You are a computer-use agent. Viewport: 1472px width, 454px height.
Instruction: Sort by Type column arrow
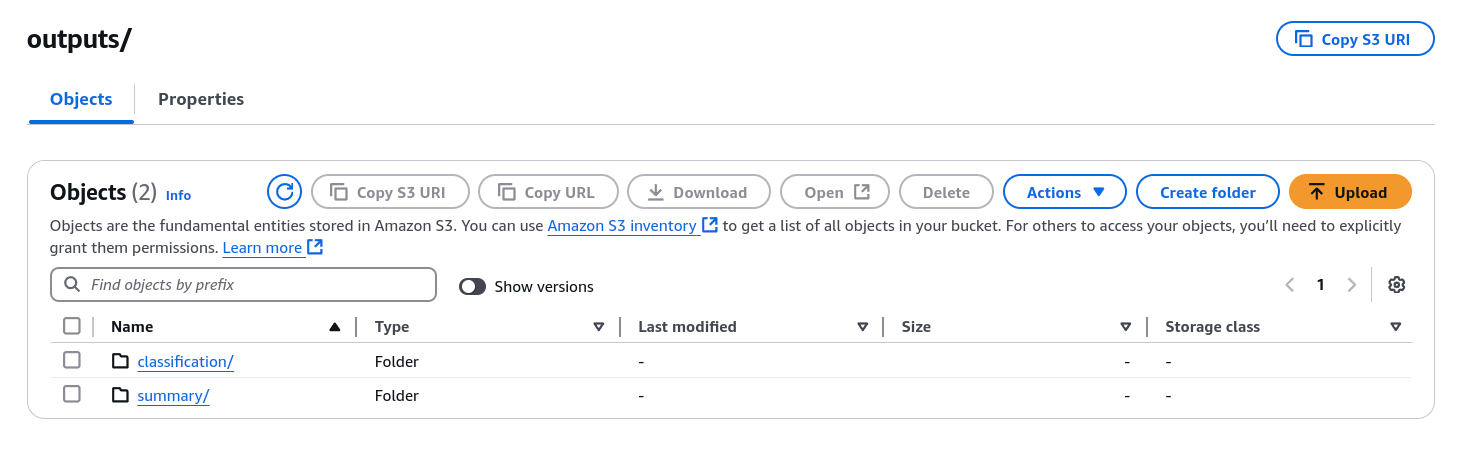click(599, 327)
